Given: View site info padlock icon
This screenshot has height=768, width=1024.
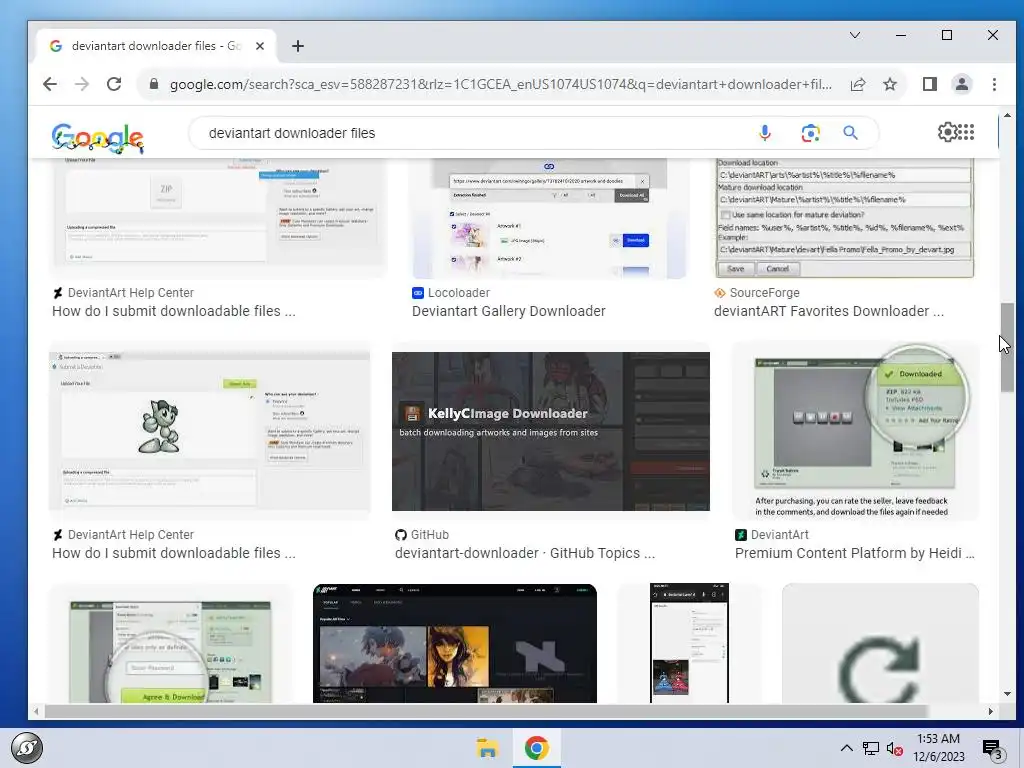Looking at the screenshot, I should [153, 84].
